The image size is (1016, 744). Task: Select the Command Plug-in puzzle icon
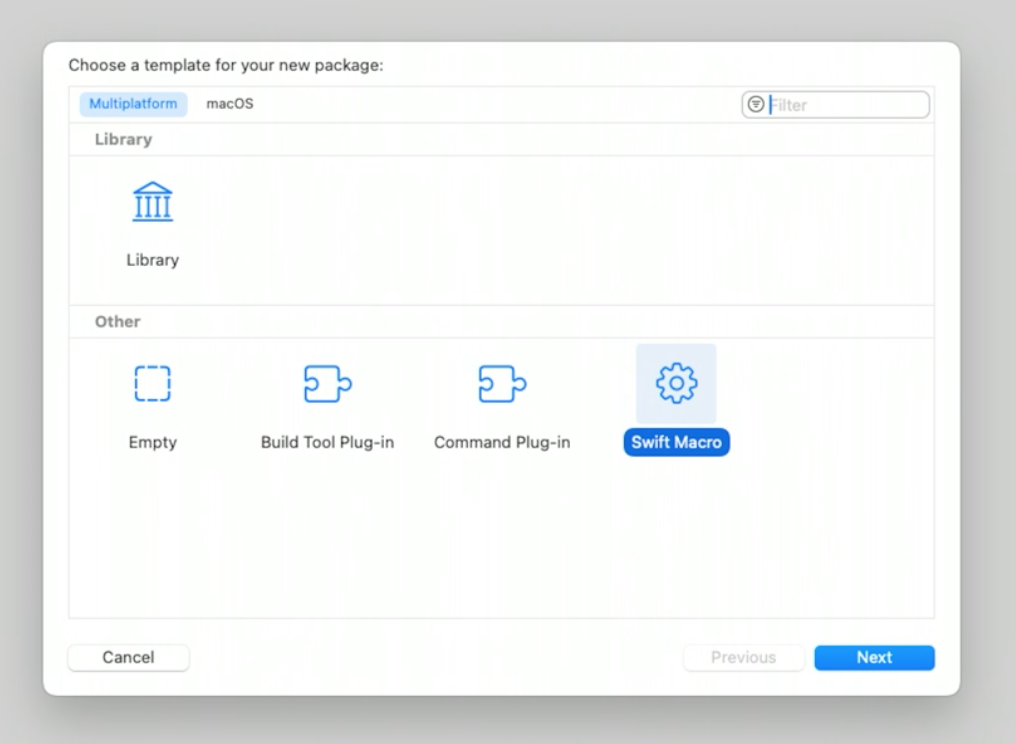[502, 384]
